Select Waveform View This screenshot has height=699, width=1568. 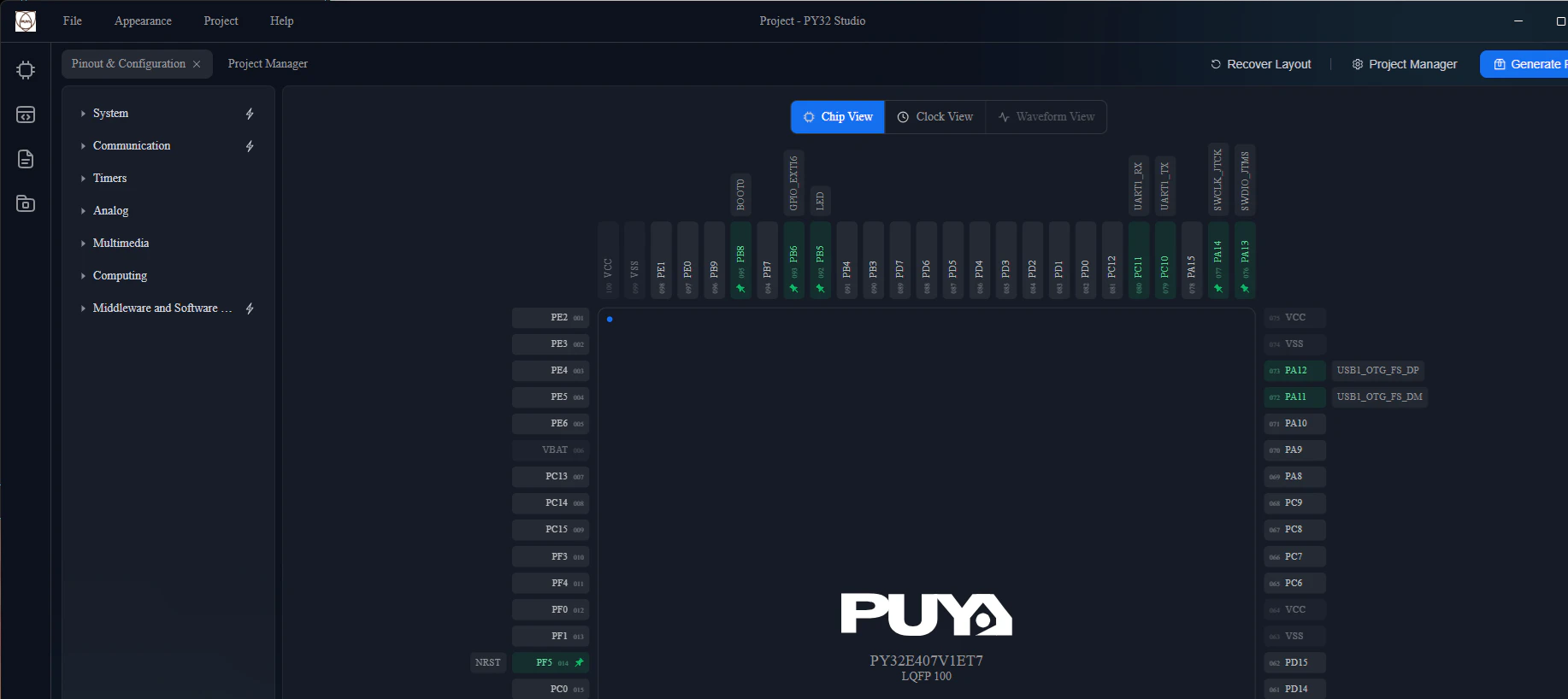click(1046, 117)
